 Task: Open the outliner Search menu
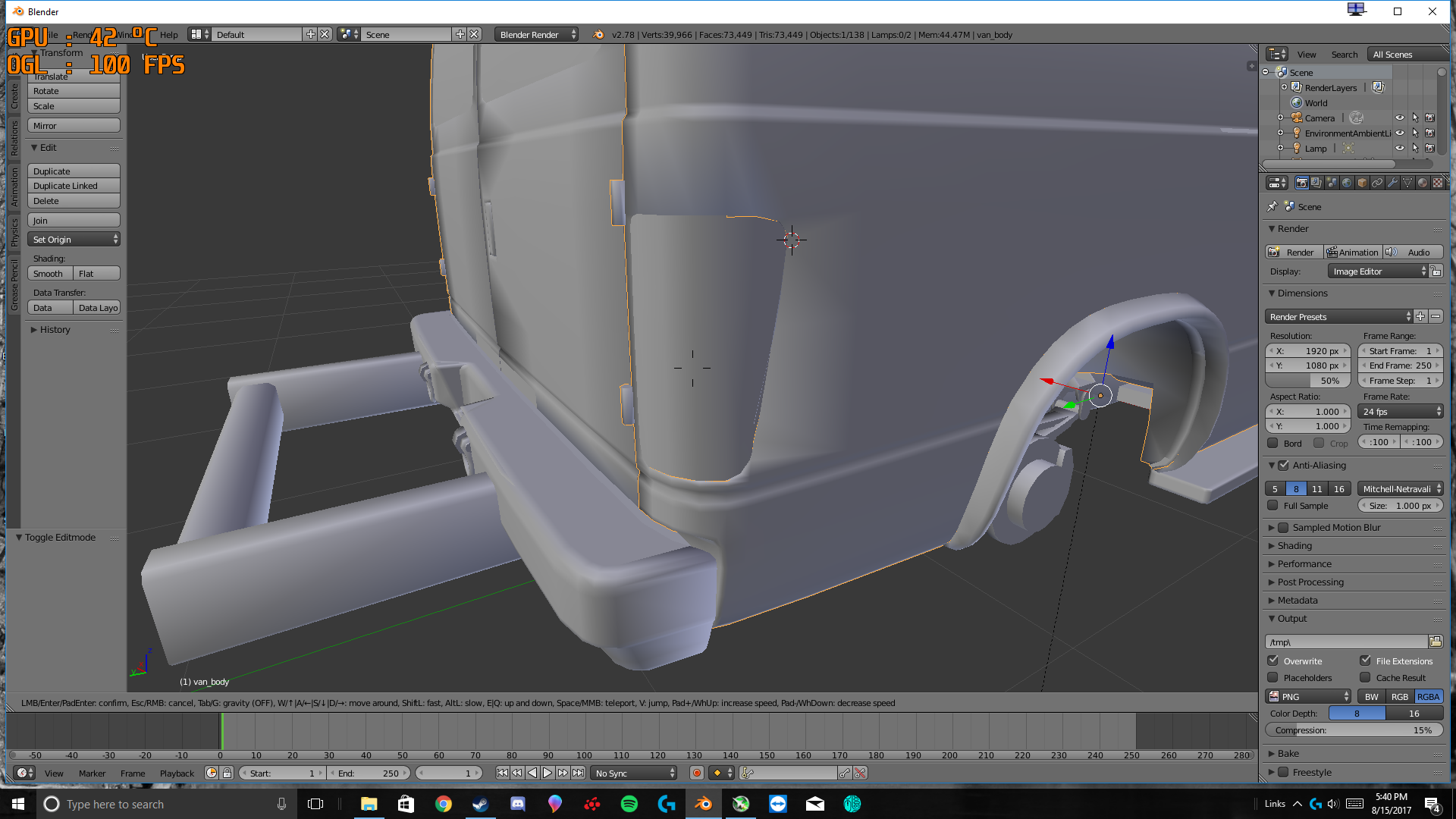coord(1344,54)
